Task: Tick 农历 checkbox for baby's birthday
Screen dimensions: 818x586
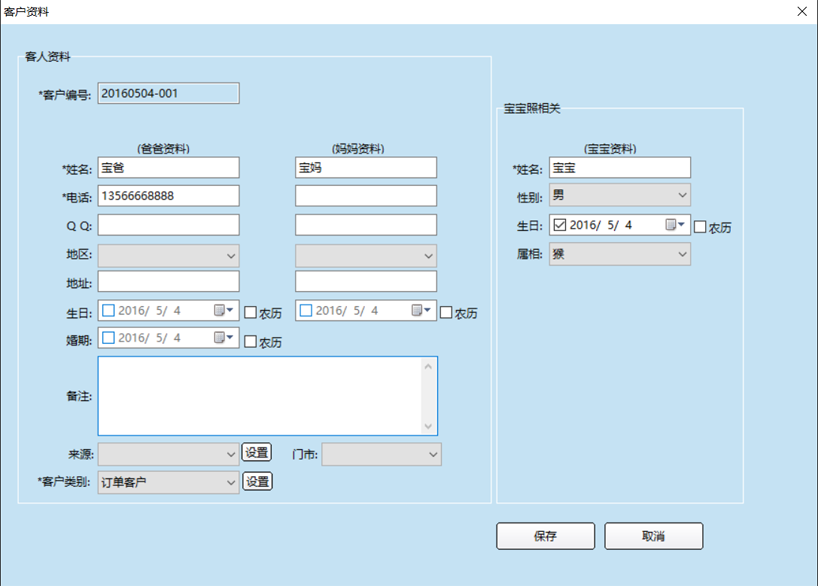Action: pyautogui.click(x=701, y=227)
